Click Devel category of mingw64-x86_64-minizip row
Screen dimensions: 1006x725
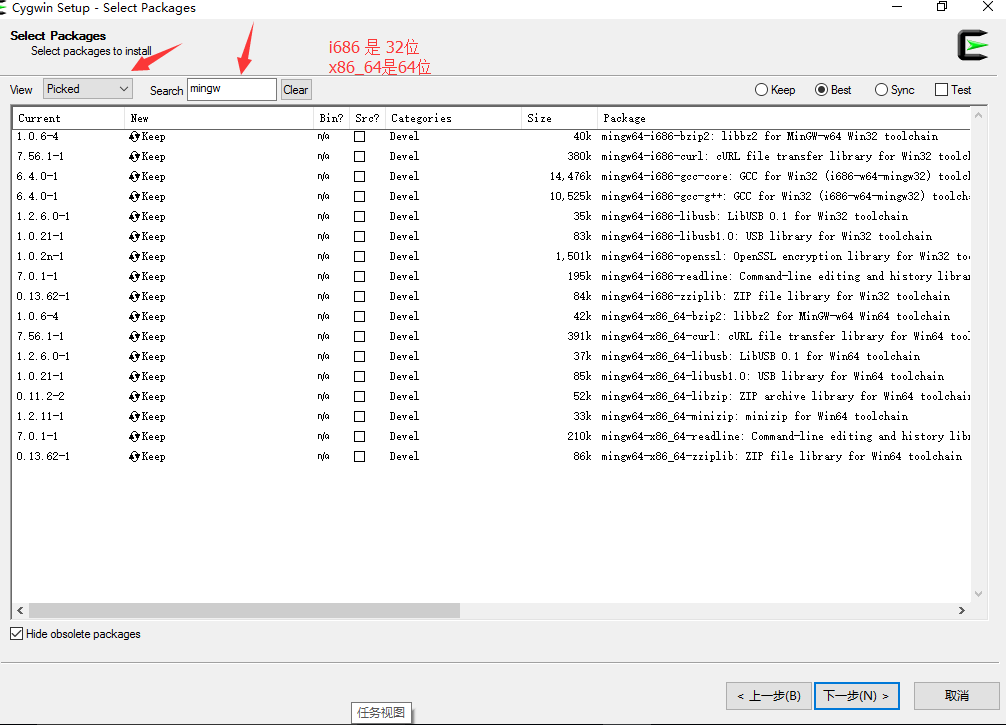point(404,416)
